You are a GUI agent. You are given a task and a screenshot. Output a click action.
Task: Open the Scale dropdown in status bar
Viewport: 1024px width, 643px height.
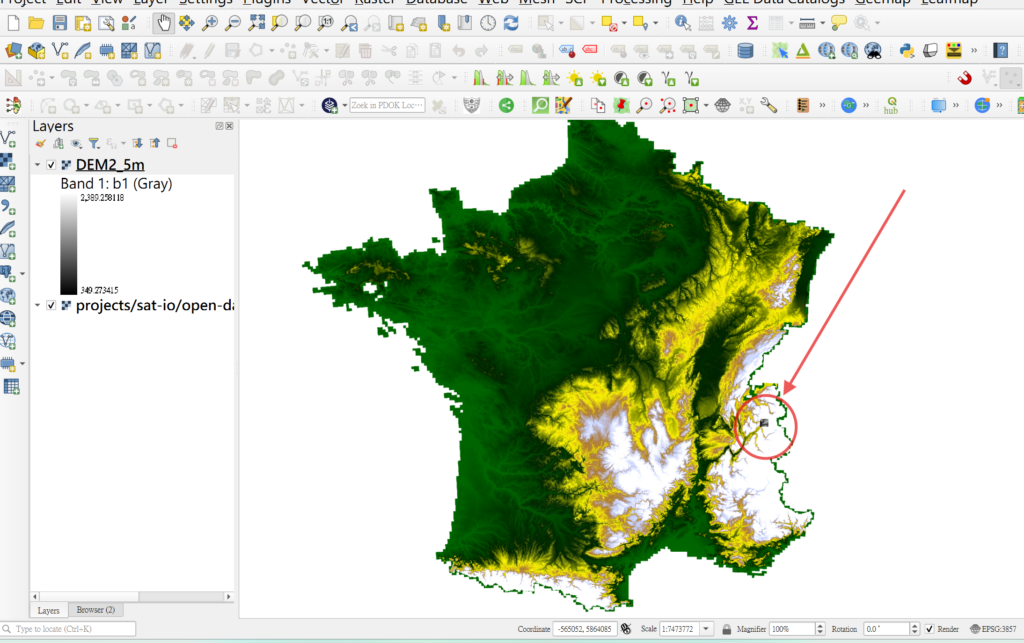click(x=708, y=629)
